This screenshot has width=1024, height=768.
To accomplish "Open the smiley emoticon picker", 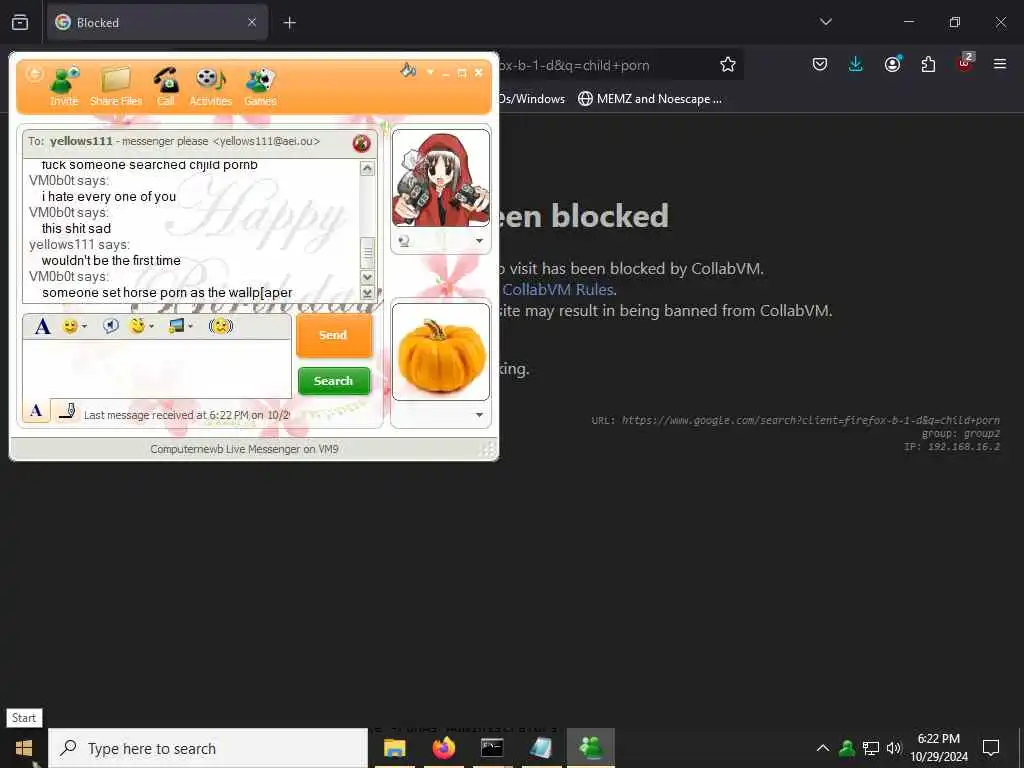I will [70, 326].
